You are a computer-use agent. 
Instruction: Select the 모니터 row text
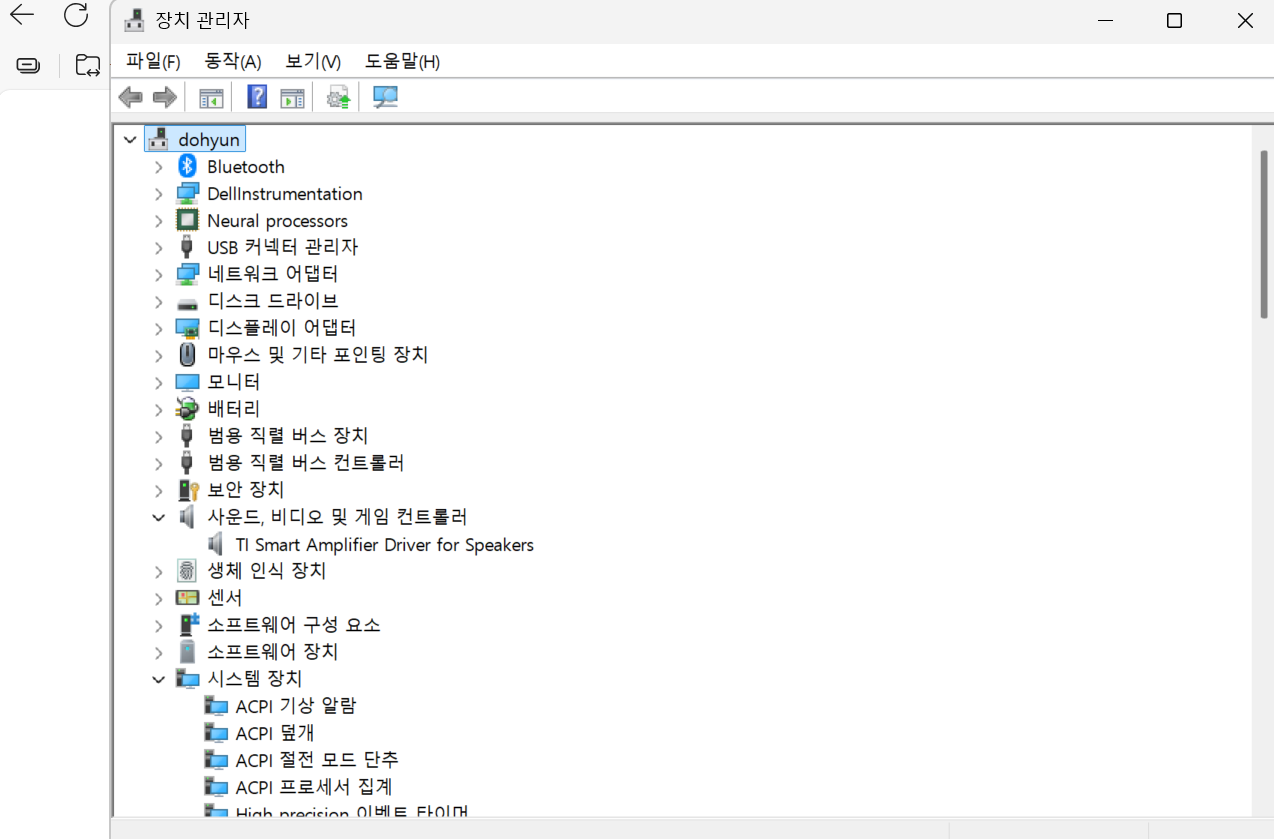click(x=233, y=382)
